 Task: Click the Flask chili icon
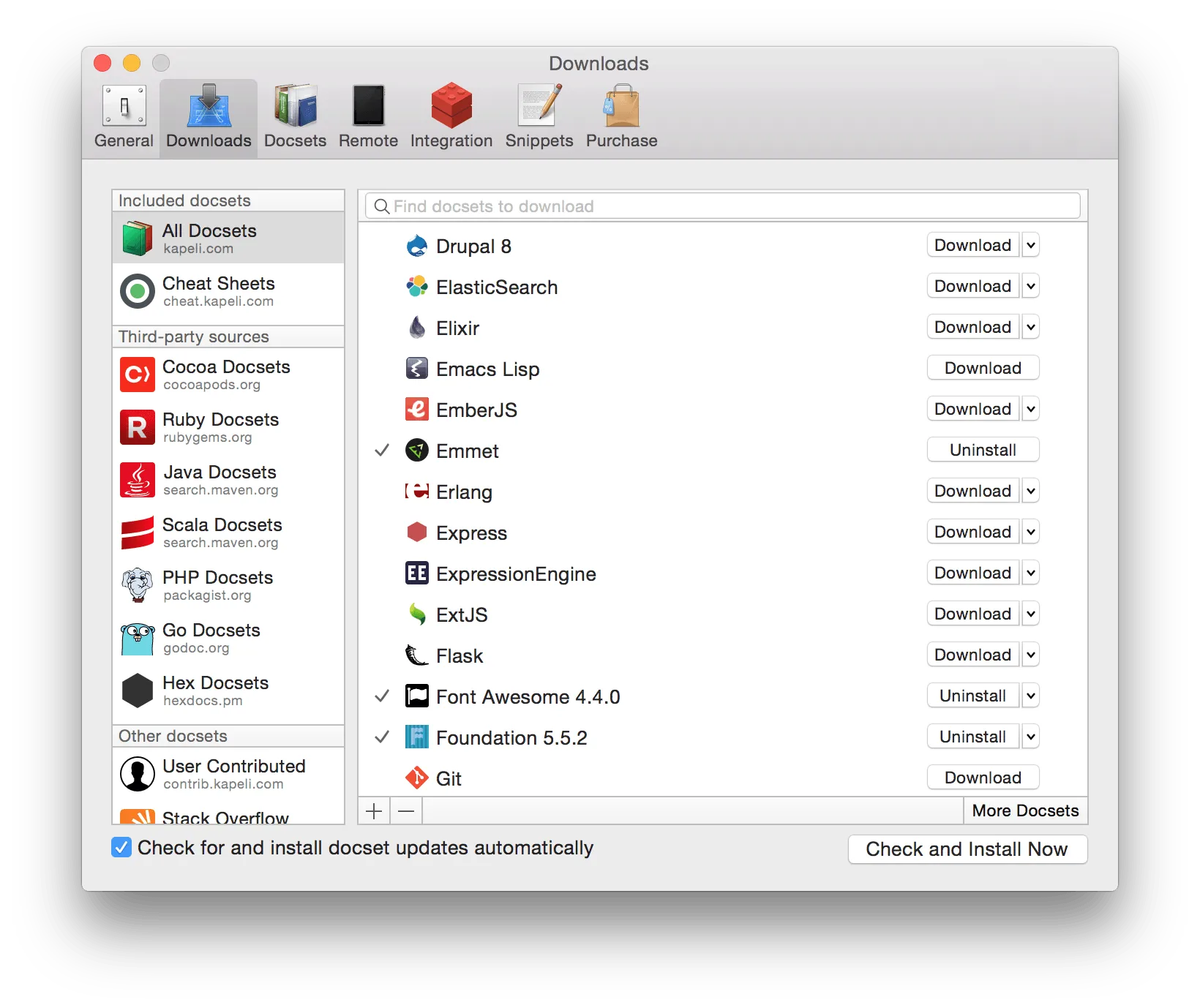pyautogui.click(x=417, y=655)
